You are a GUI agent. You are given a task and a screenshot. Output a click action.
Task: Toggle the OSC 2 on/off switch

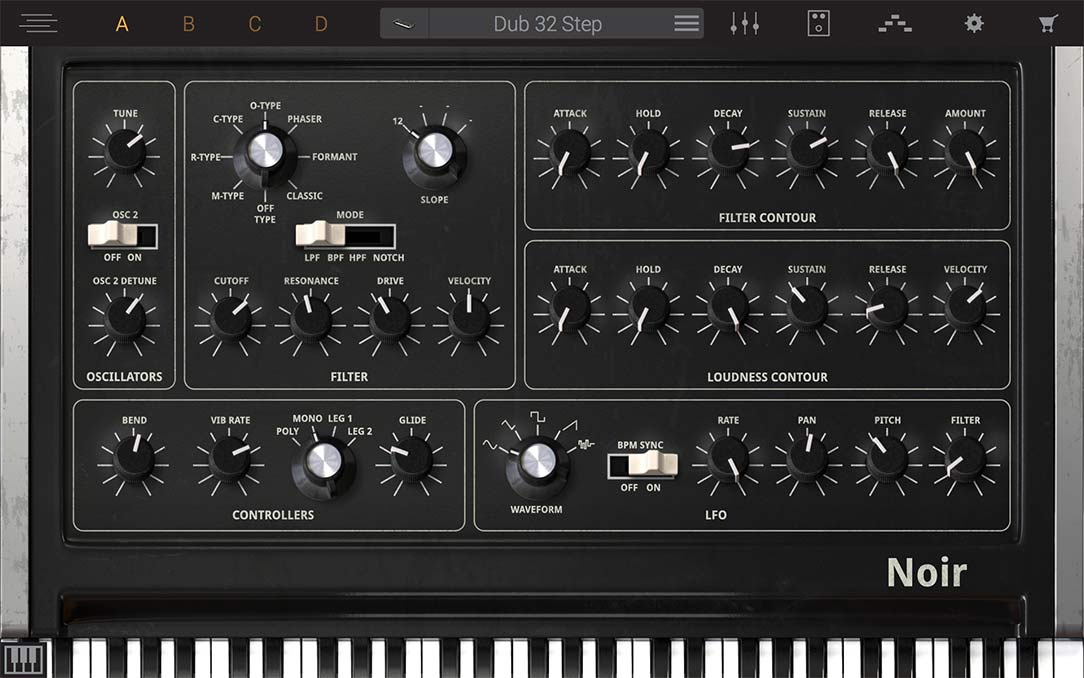click(123, 235)
